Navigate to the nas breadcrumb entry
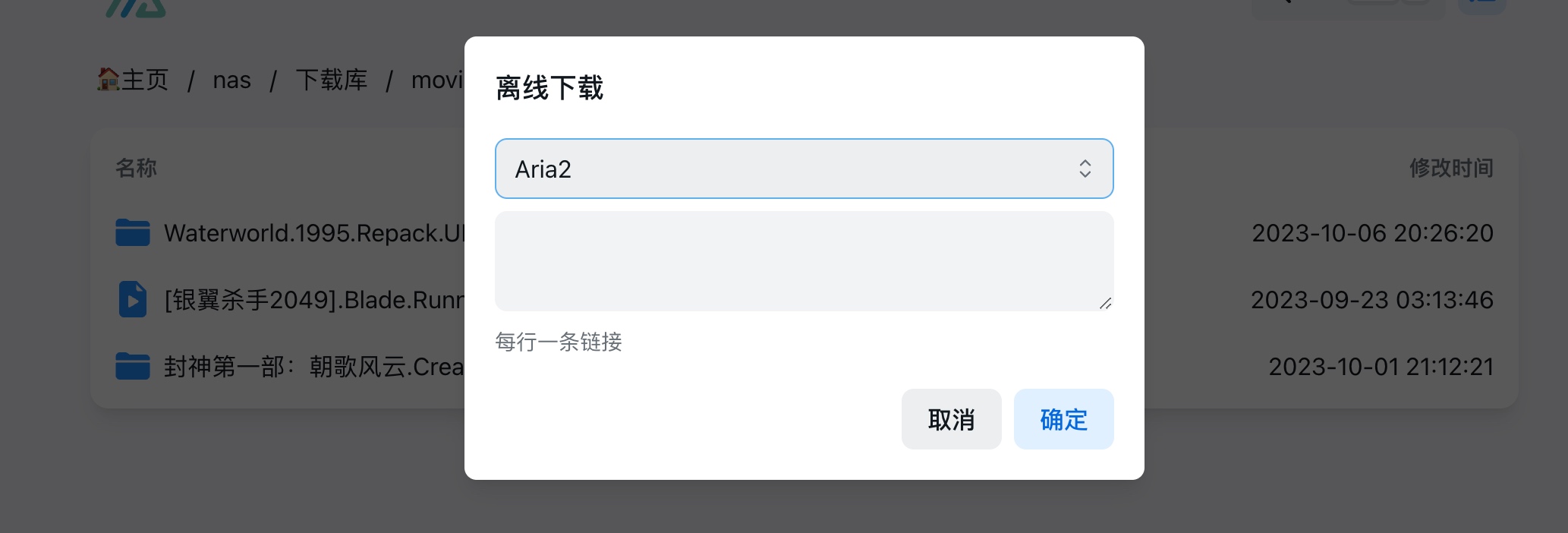 pyautogui.click(x=231, y=79)
